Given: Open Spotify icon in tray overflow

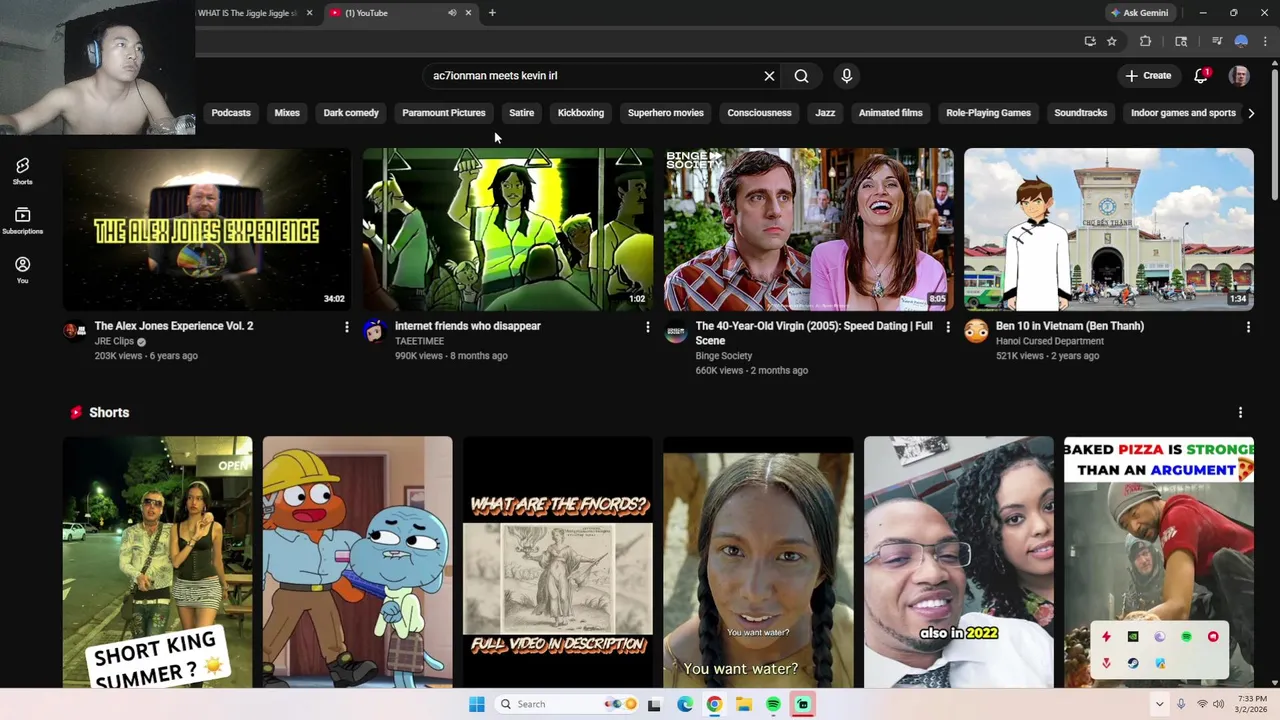Looking at the screenshot, I should point(1186,637).
